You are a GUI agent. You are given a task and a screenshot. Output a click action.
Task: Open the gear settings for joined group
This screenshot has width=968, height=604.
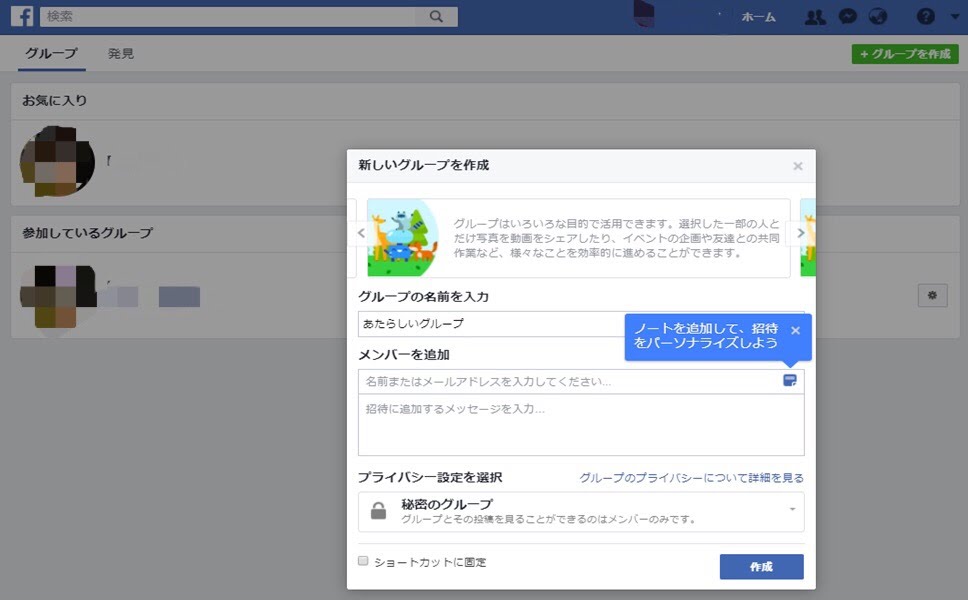(x=932, y=296)
